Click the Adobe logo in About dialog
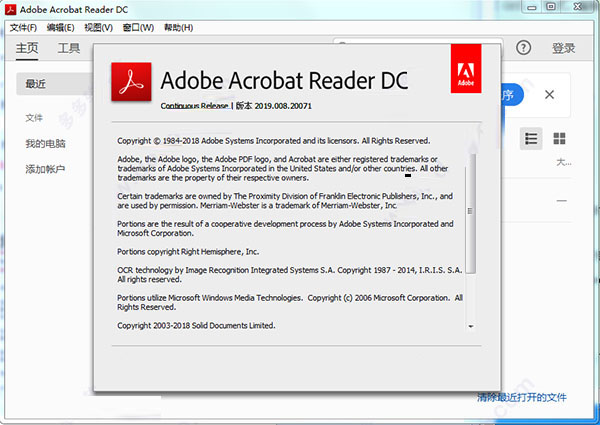 coord(466,68)
